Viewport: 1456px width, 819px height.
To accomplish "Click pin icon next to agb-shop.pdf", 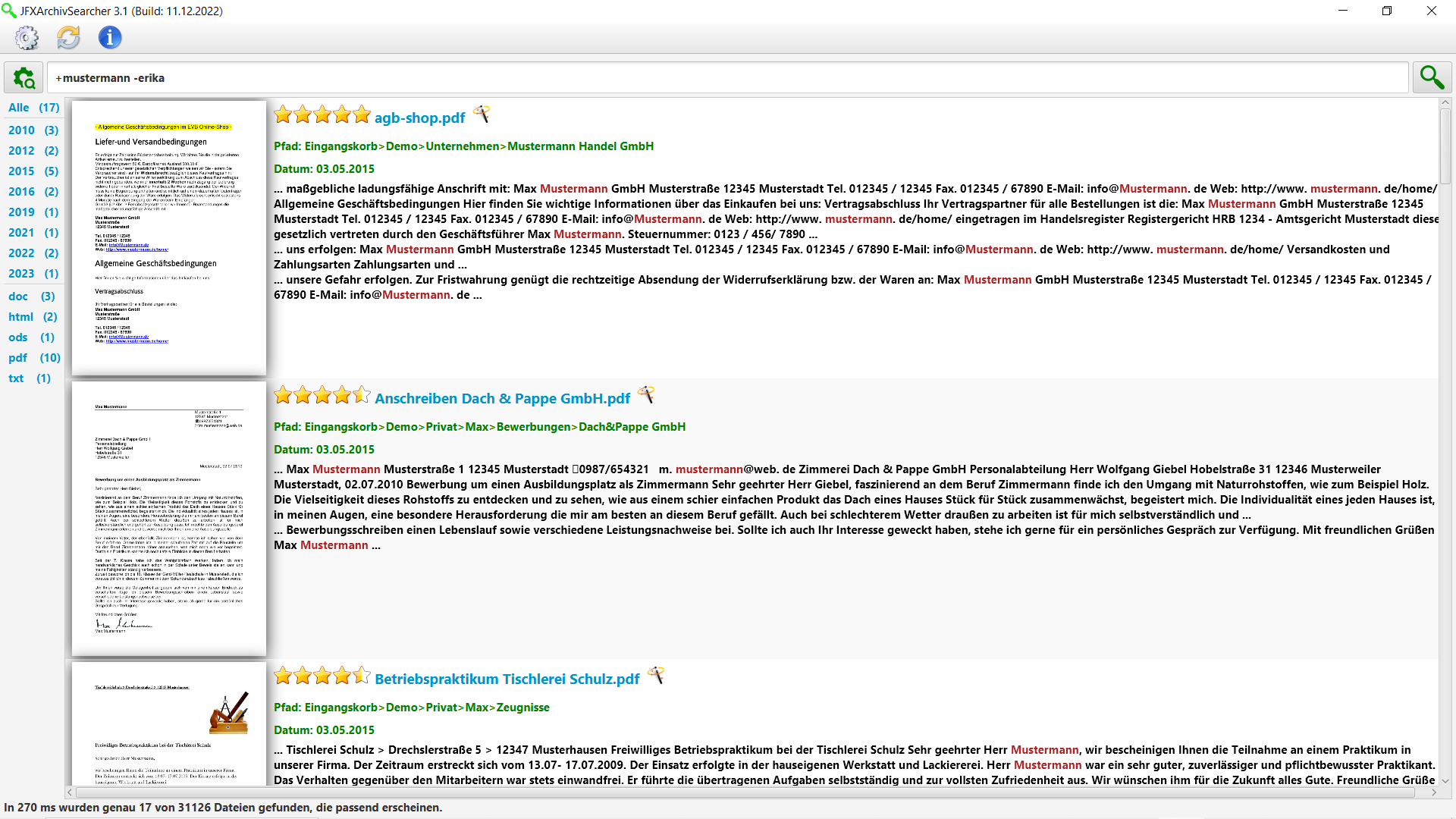I will click(x=482, y=115).
